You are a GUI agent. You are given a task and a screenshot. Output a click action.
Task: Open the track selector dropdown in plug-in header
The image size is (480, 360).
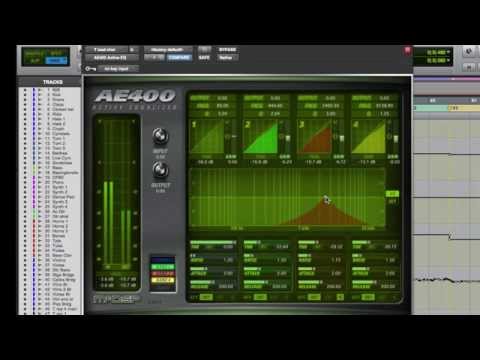[x=106, y=50]
